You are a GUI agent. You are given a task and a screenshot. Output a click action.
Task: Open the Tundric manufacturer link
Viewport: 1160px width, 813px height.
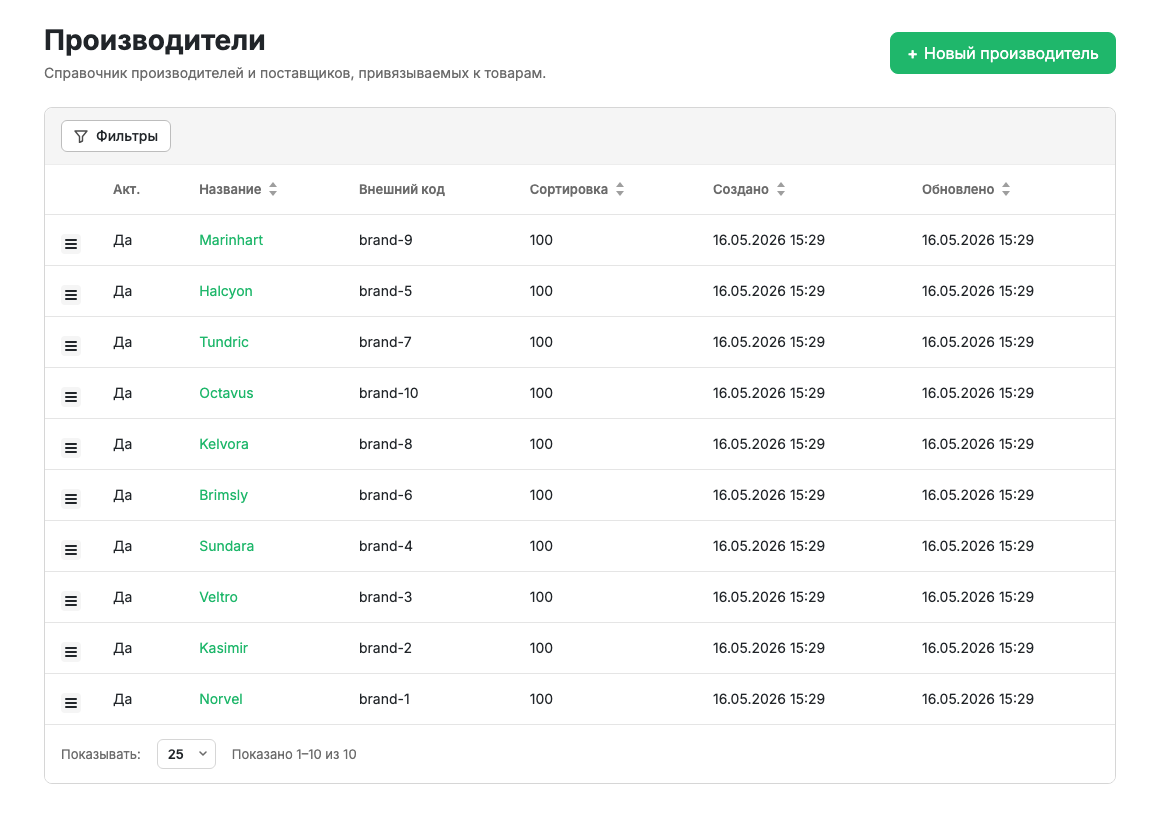223,342
